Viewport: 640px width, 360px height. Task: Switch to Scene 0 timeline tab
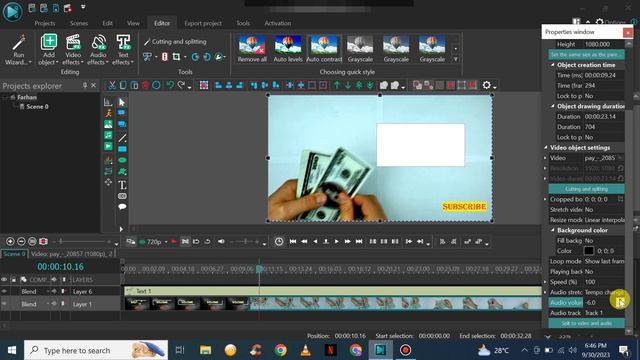pos(14,253)
